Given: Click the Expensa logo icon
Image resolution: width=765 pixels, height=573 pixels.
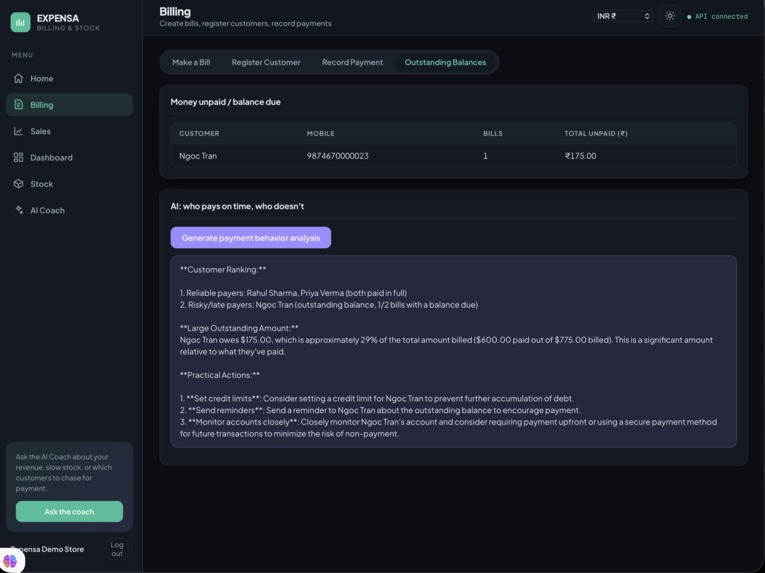Looking at the screenshot, I should click(x=20, y=22).
